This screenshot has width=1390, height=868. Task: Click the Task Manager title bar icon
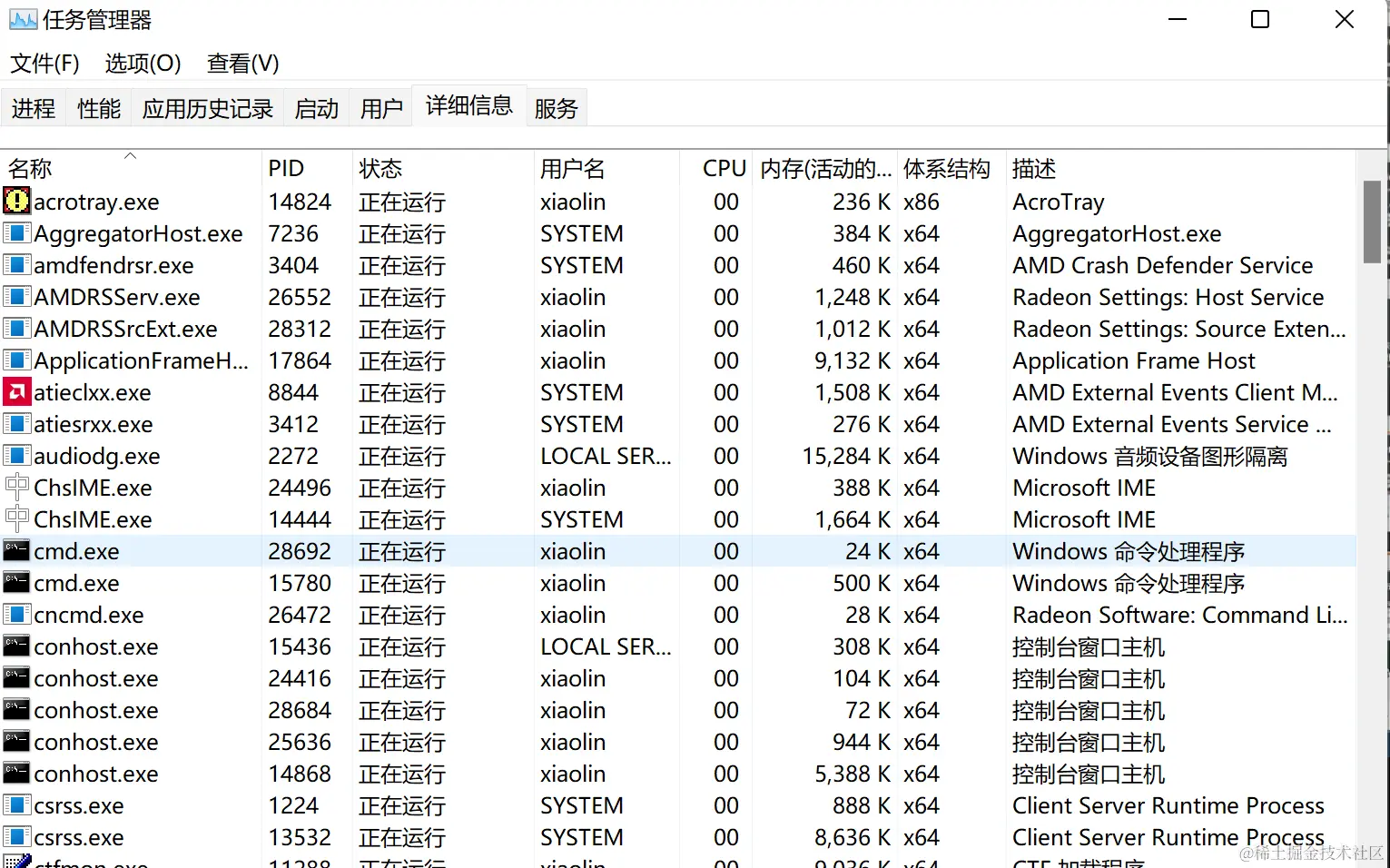(x=23, y=19)
